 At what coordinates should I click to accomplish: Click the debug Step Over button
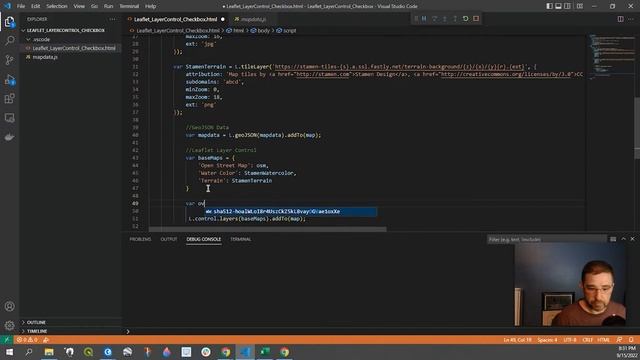coord(434,19)
